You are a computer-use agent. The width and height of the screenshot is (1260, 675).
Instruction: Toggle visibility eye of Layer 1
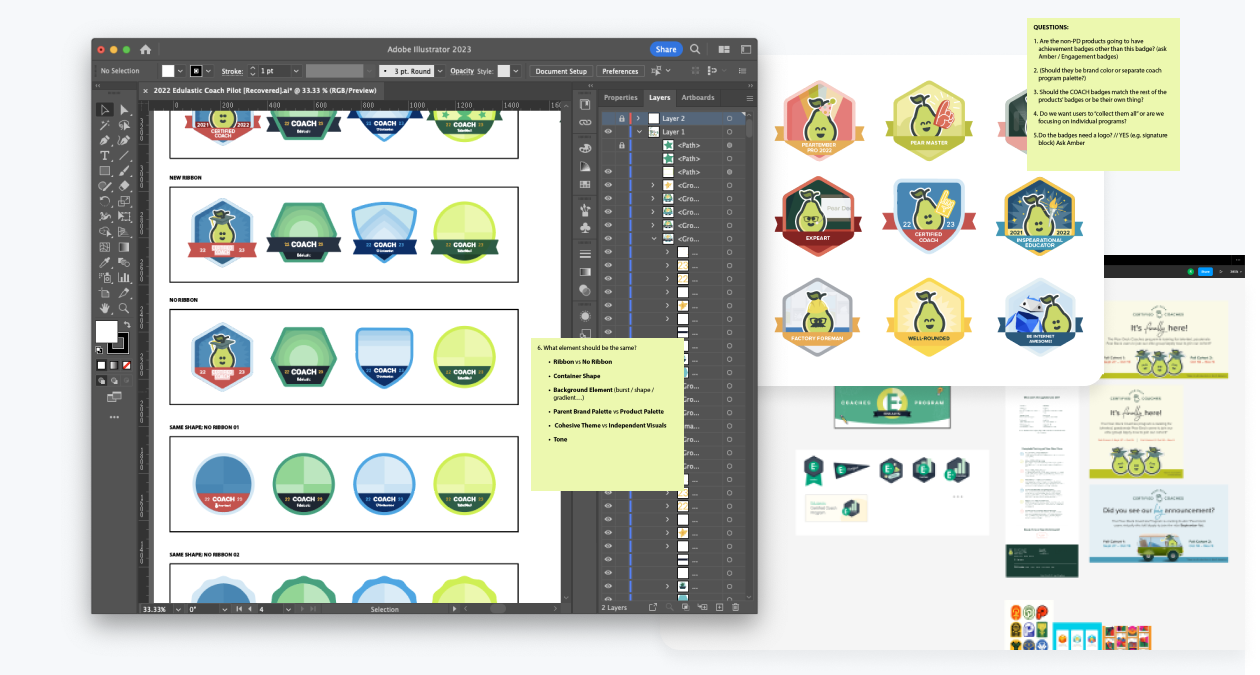(608, 132)
